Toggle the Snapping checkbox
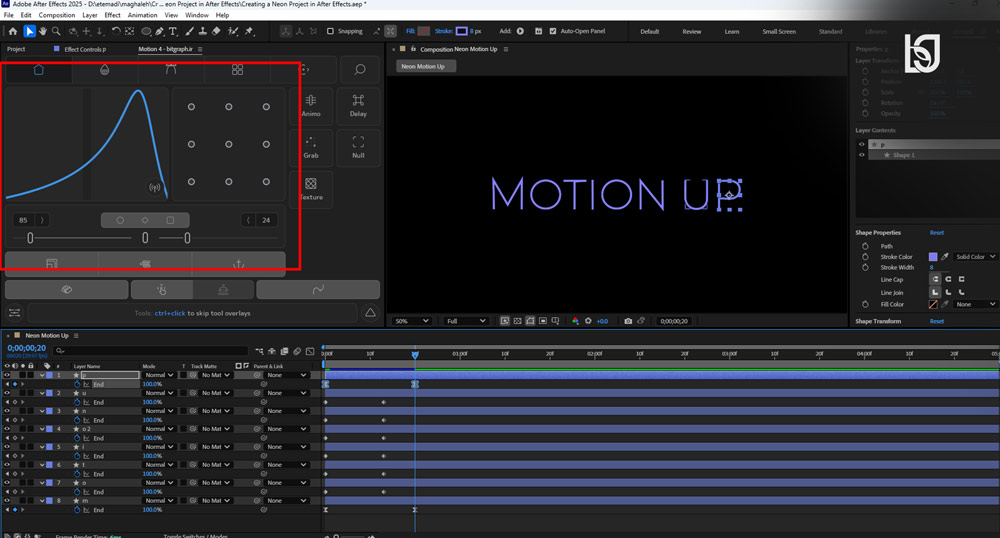1000x538 pixels. click(x=330, y=31)
